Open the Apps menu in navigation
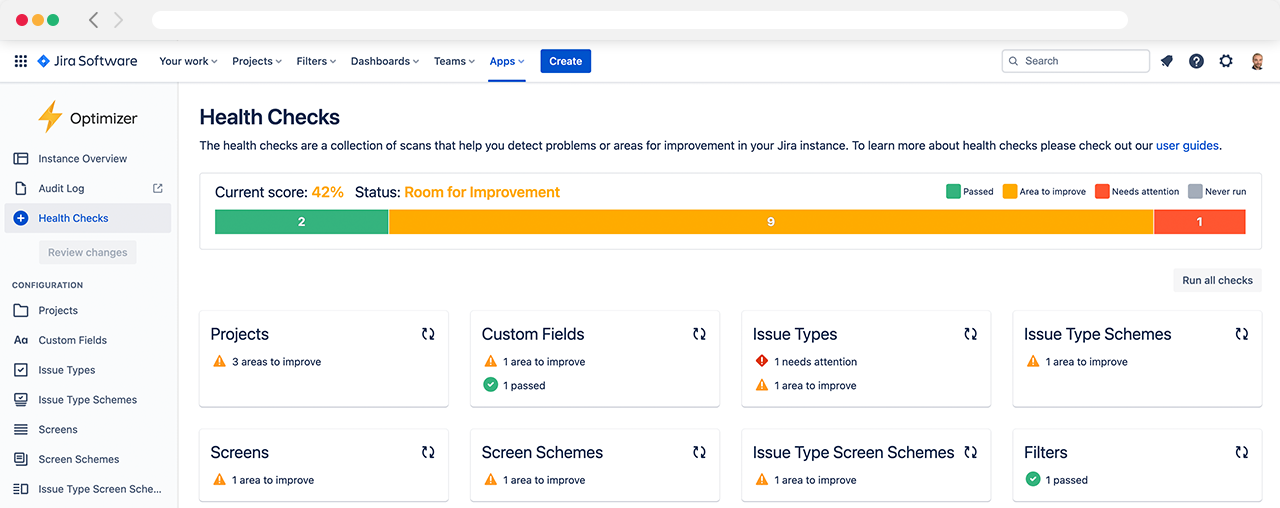Viewport: 1280px width, 508px height. (x=507, y=61)
